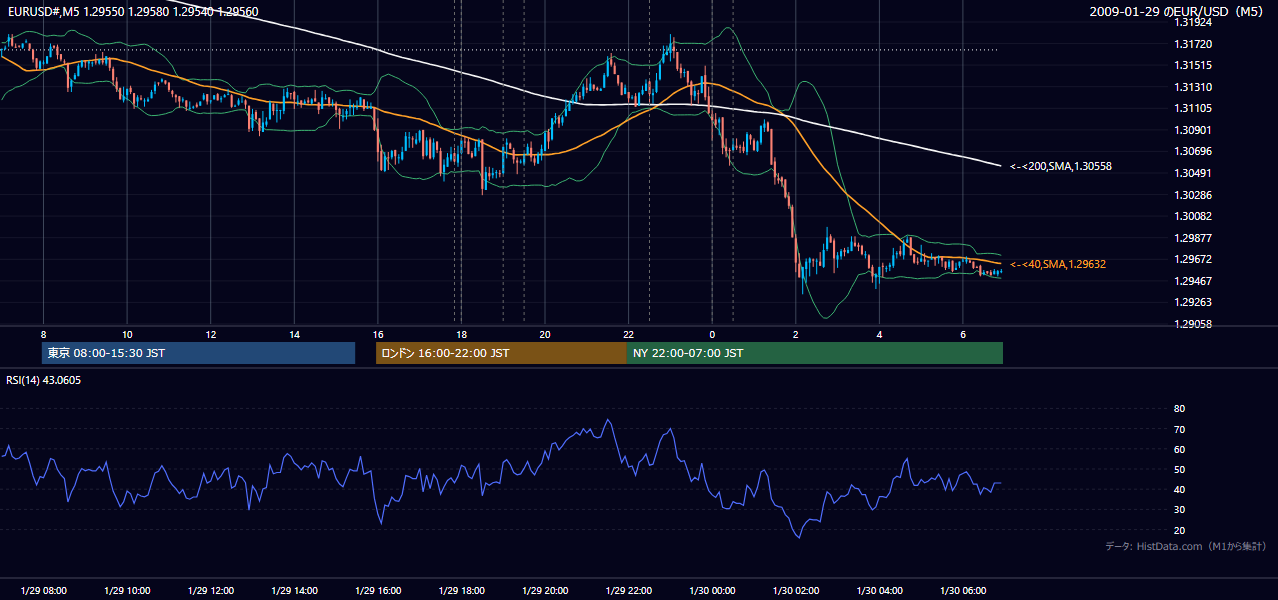Click the 1/30 04:00 bottom time label
The width and height of the screenshot is (1278, 600).
(x=880, y=591)
